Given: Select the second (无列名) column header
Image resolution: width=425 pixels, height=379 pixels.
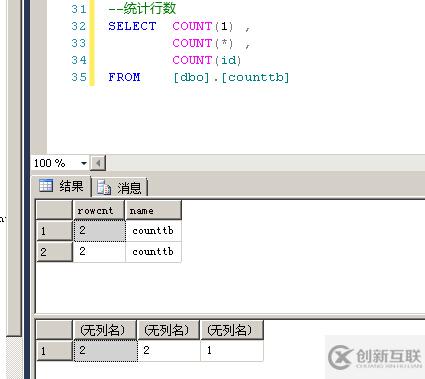Looking at the screenshot, I should [168, 330].
